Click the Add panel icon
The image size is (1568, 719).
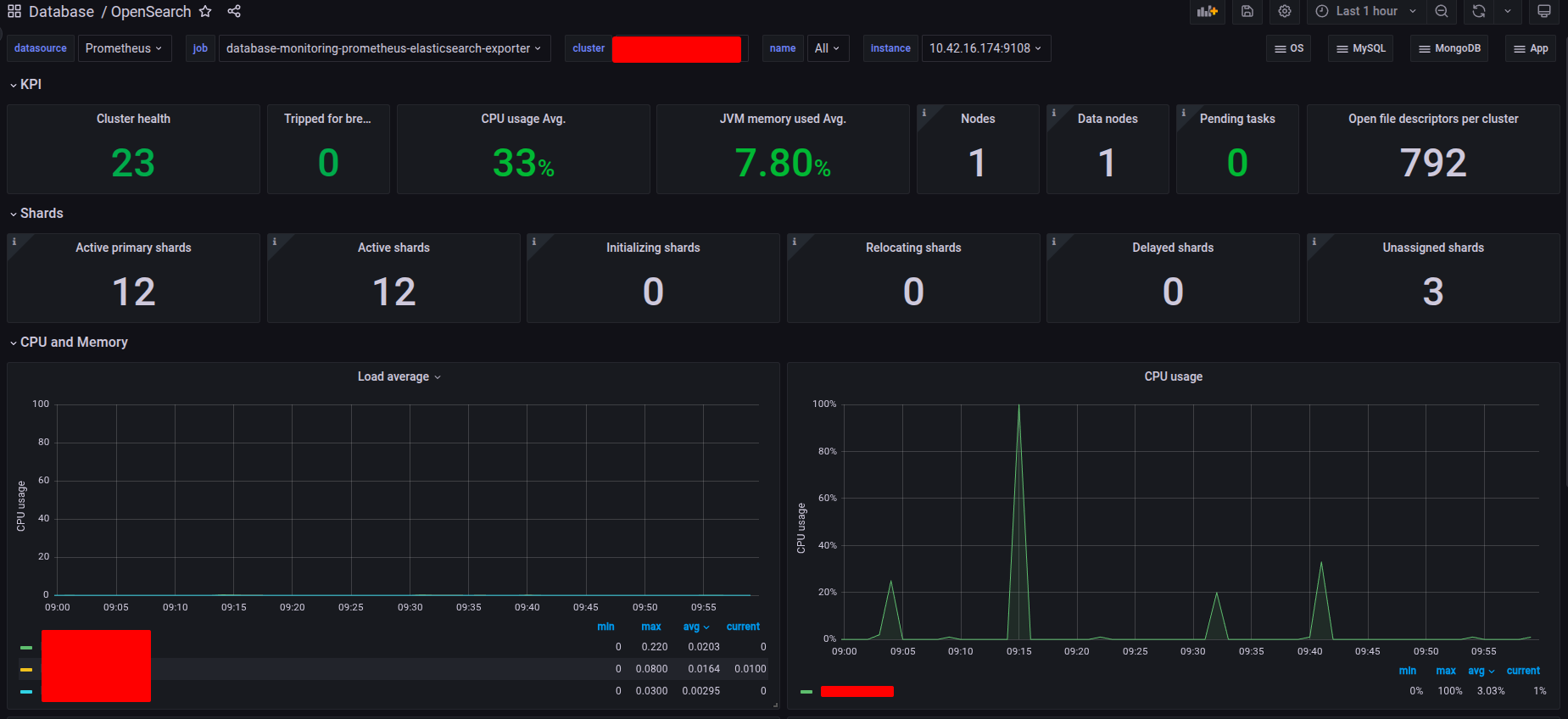[x=1207, y=11]
